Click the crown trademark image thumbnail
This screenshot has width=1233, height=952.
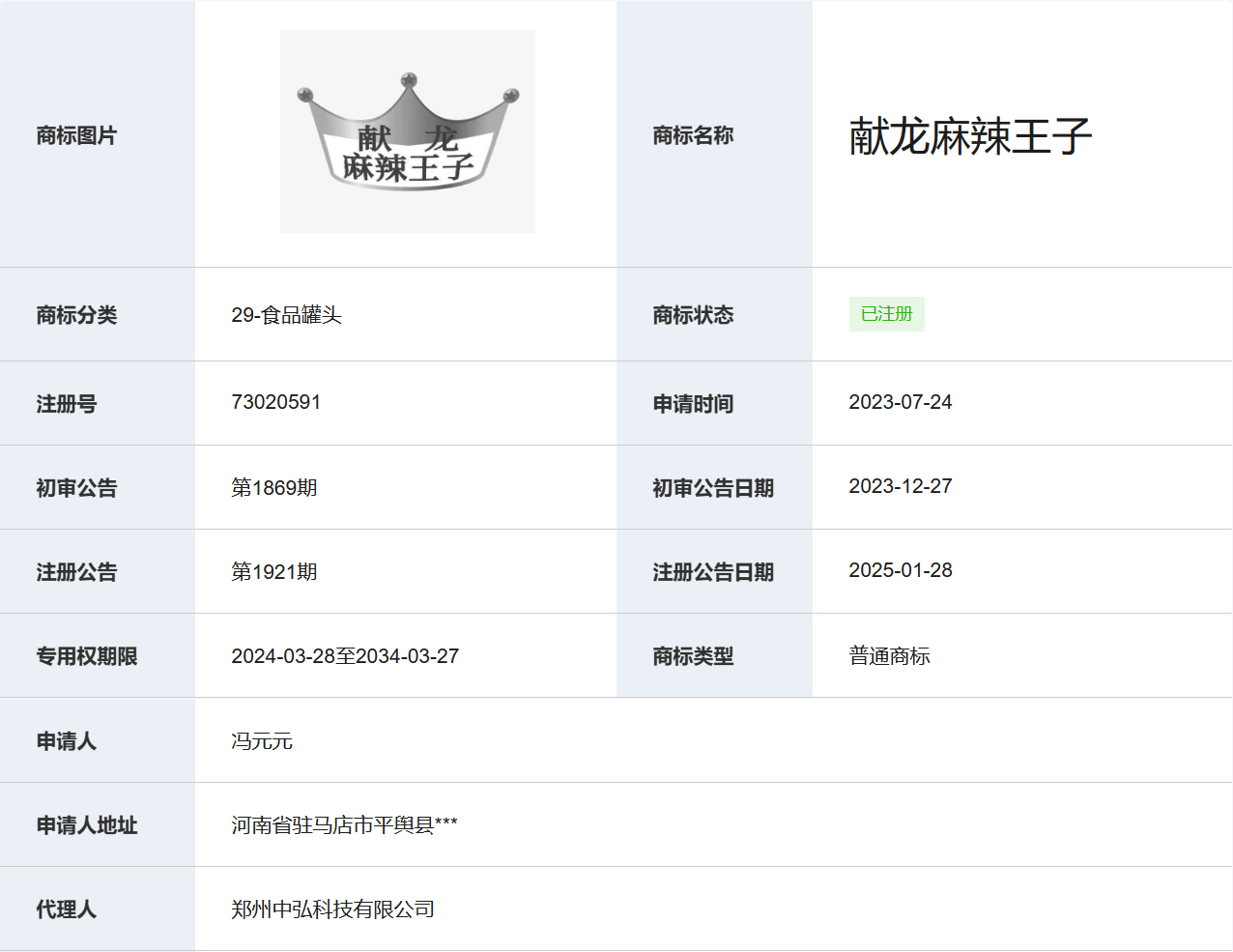407,131
